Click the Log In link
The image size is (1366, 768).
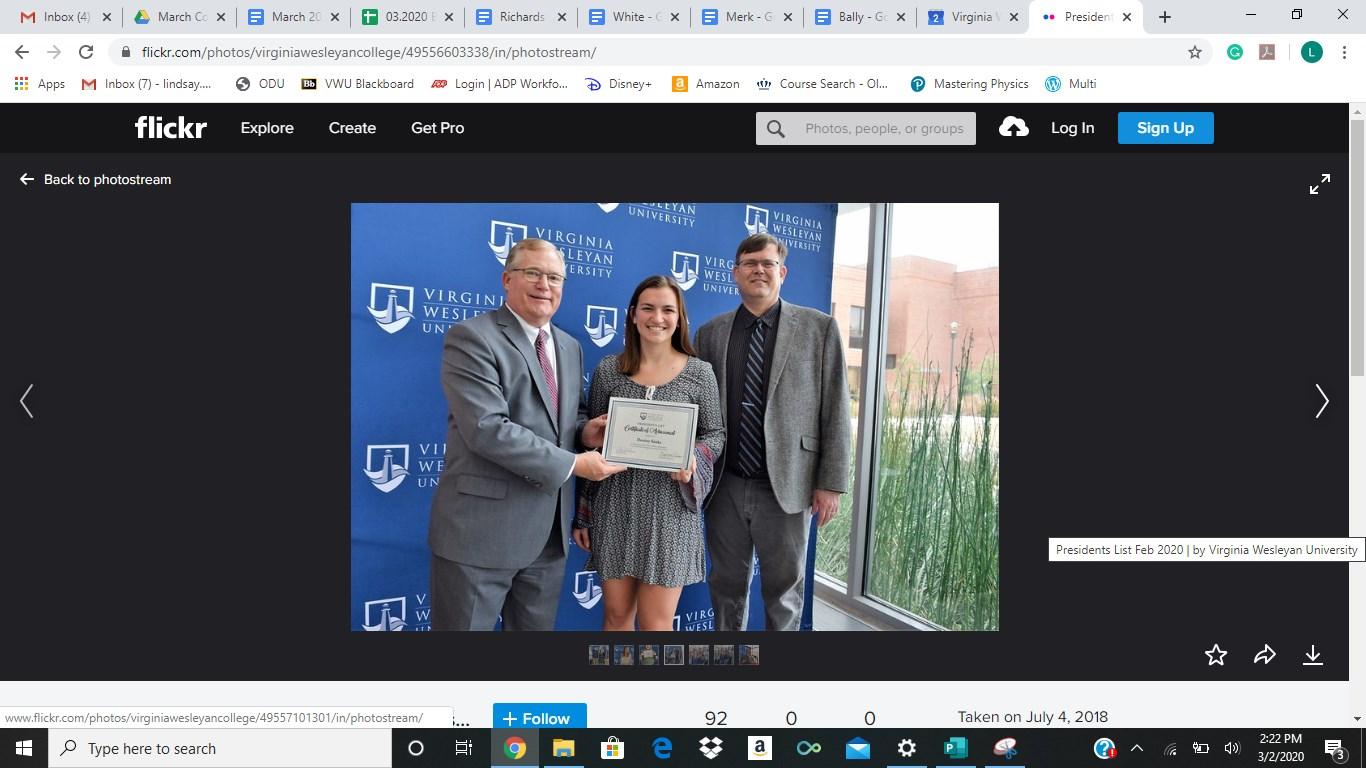click(1072, 128)
